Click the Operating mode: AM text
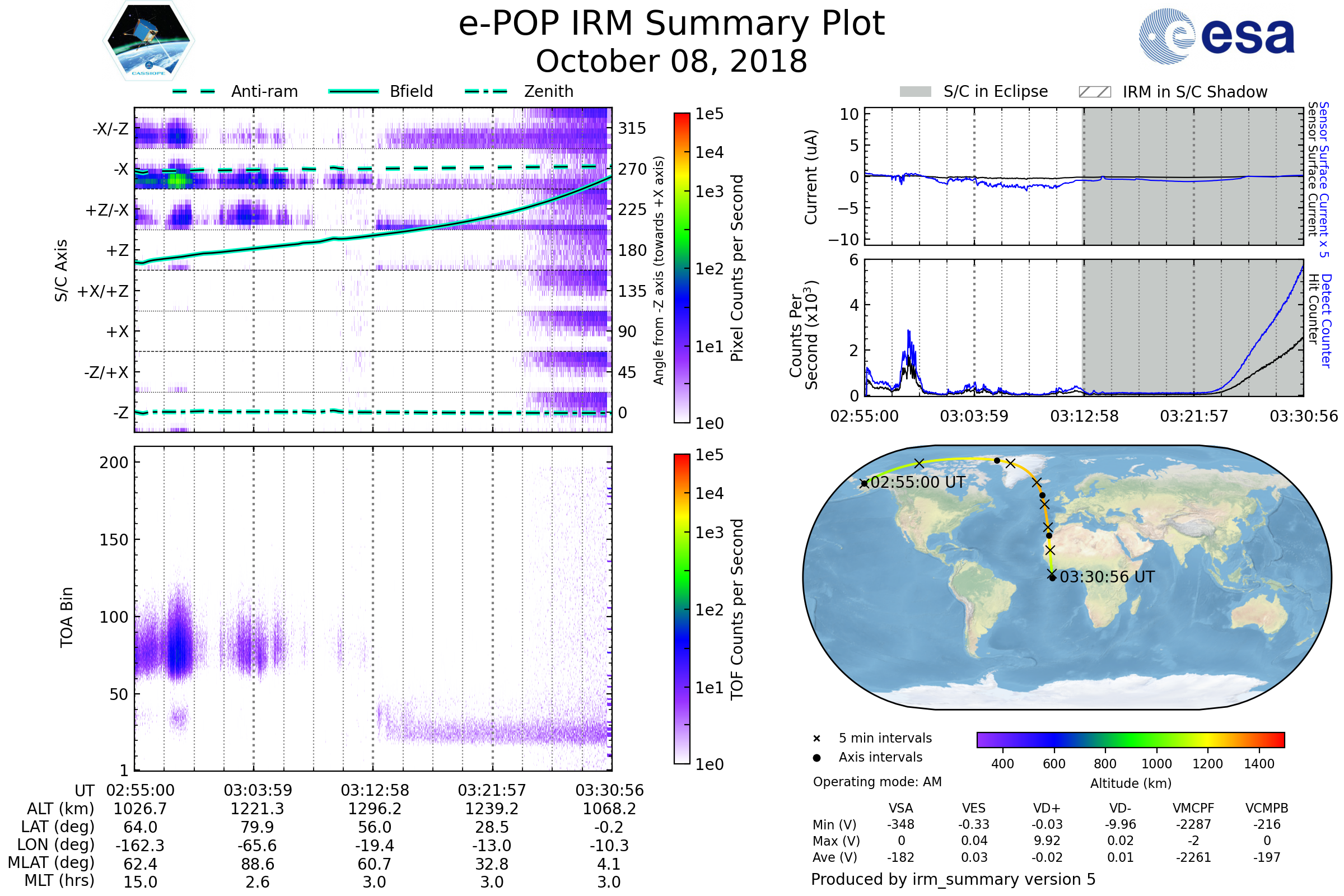Viewport: 1344px width, 896px height. [877, 782]
